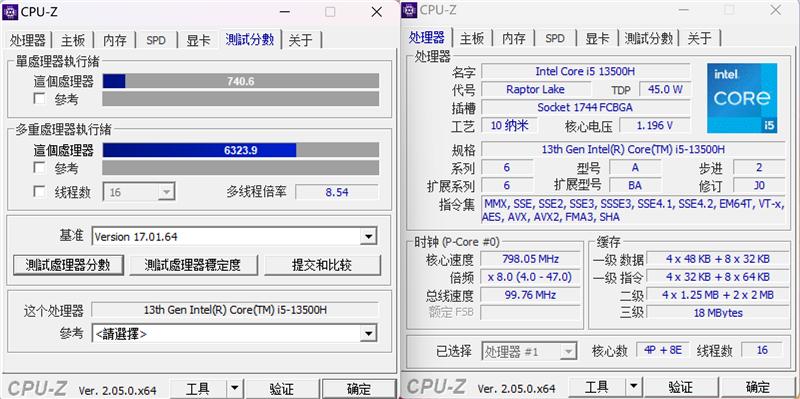Click the 总线速度 value 99.76 MHz
Viewport: 800px width, 399px height.
pos(530,295)
